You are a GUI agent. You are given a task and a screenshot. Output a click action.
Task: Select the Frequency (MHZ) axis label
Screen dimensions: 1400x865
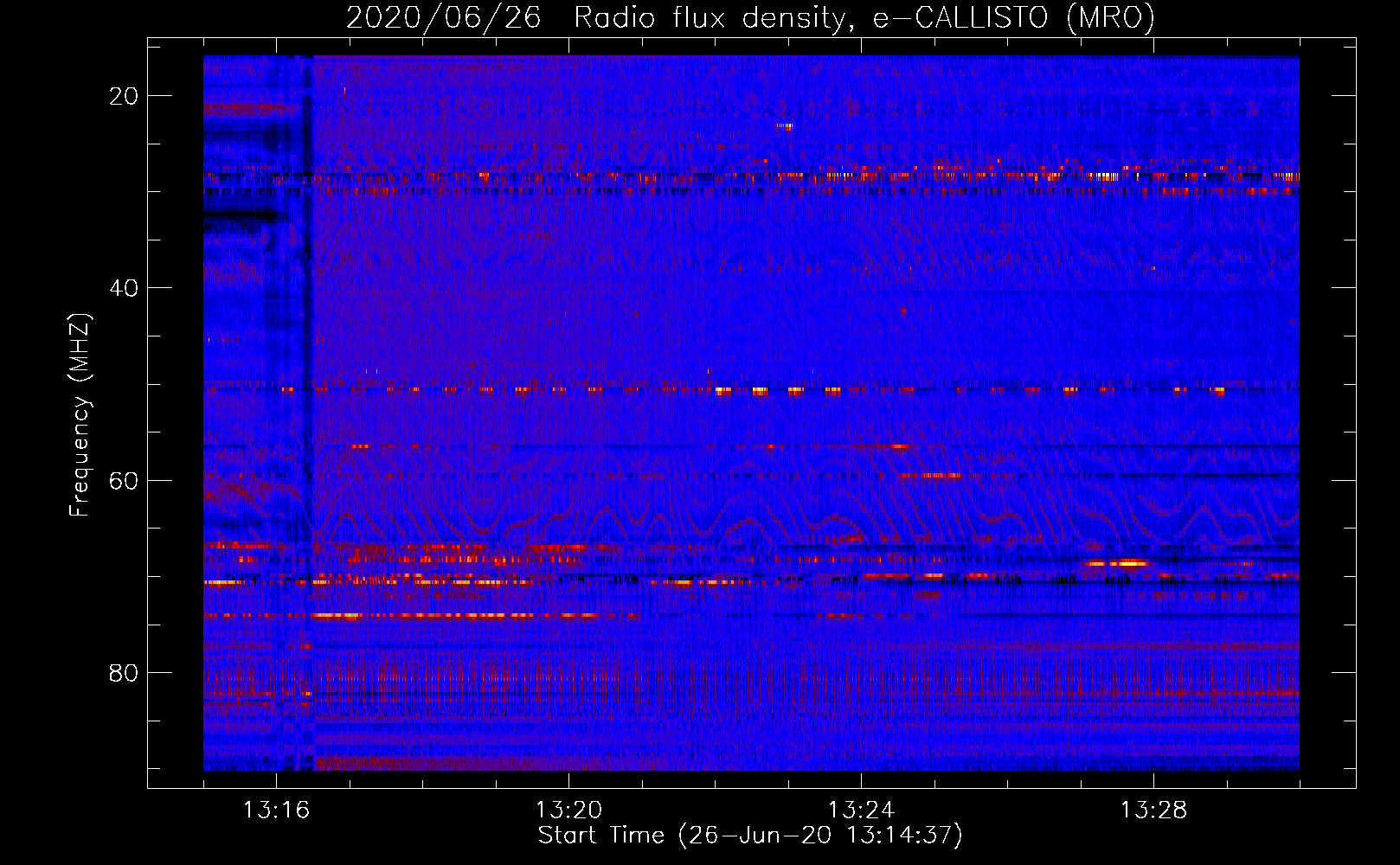(x=80, y=415)
